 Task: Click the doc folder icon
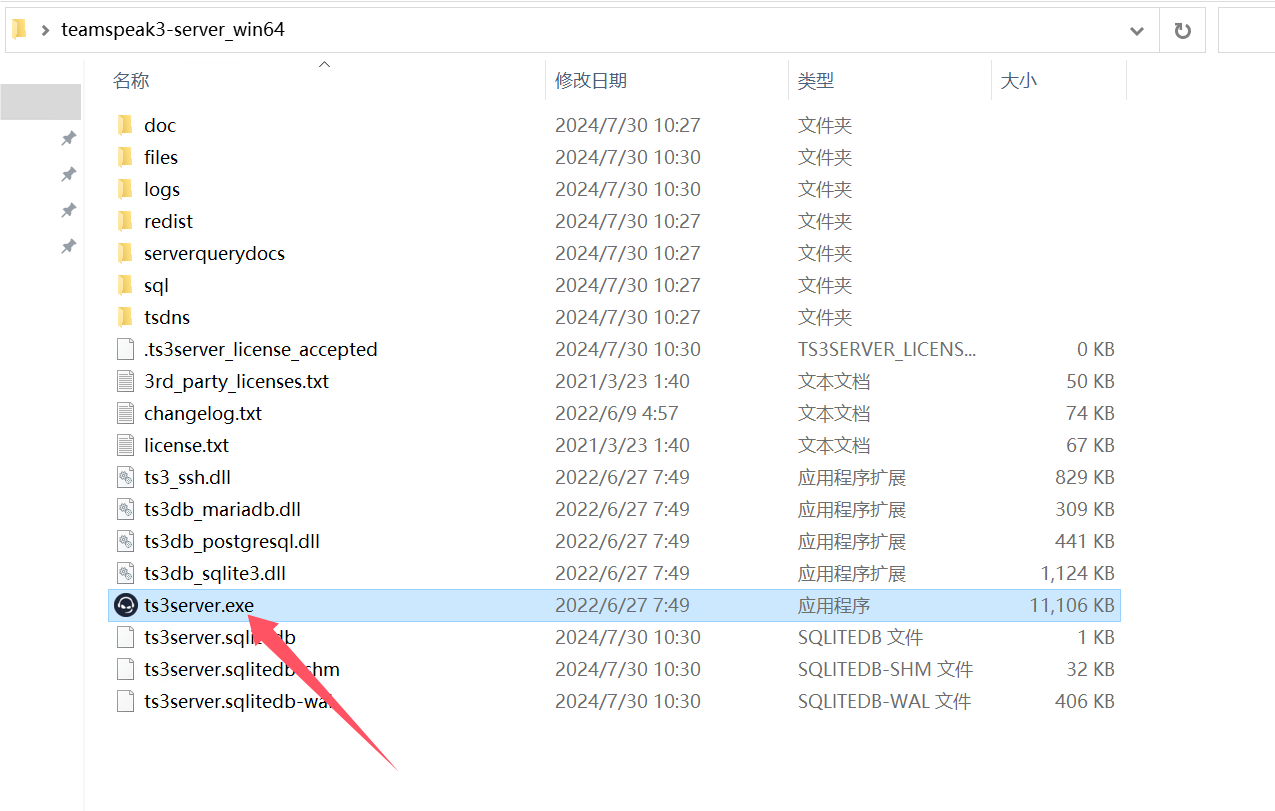pos(125,125)
